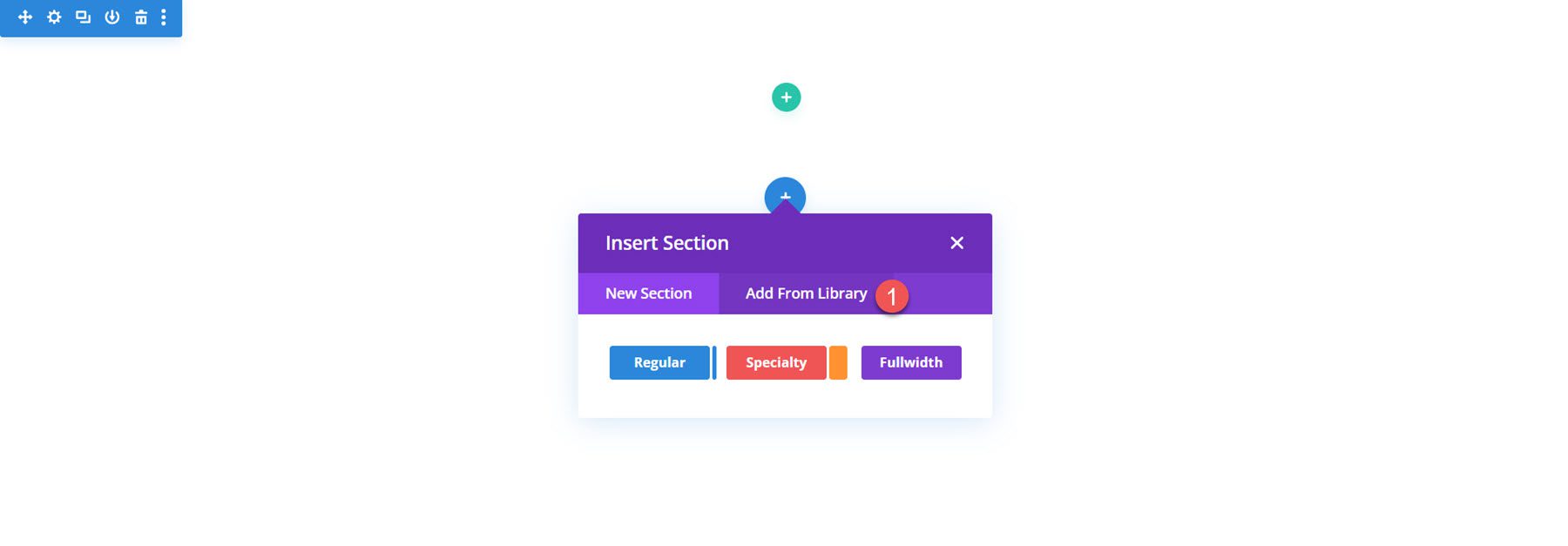The width and height of the screenshot is (1568, 546).
Task: Delete the section using the trash icon
Action: pyautogui.click(x=139, y=16)
